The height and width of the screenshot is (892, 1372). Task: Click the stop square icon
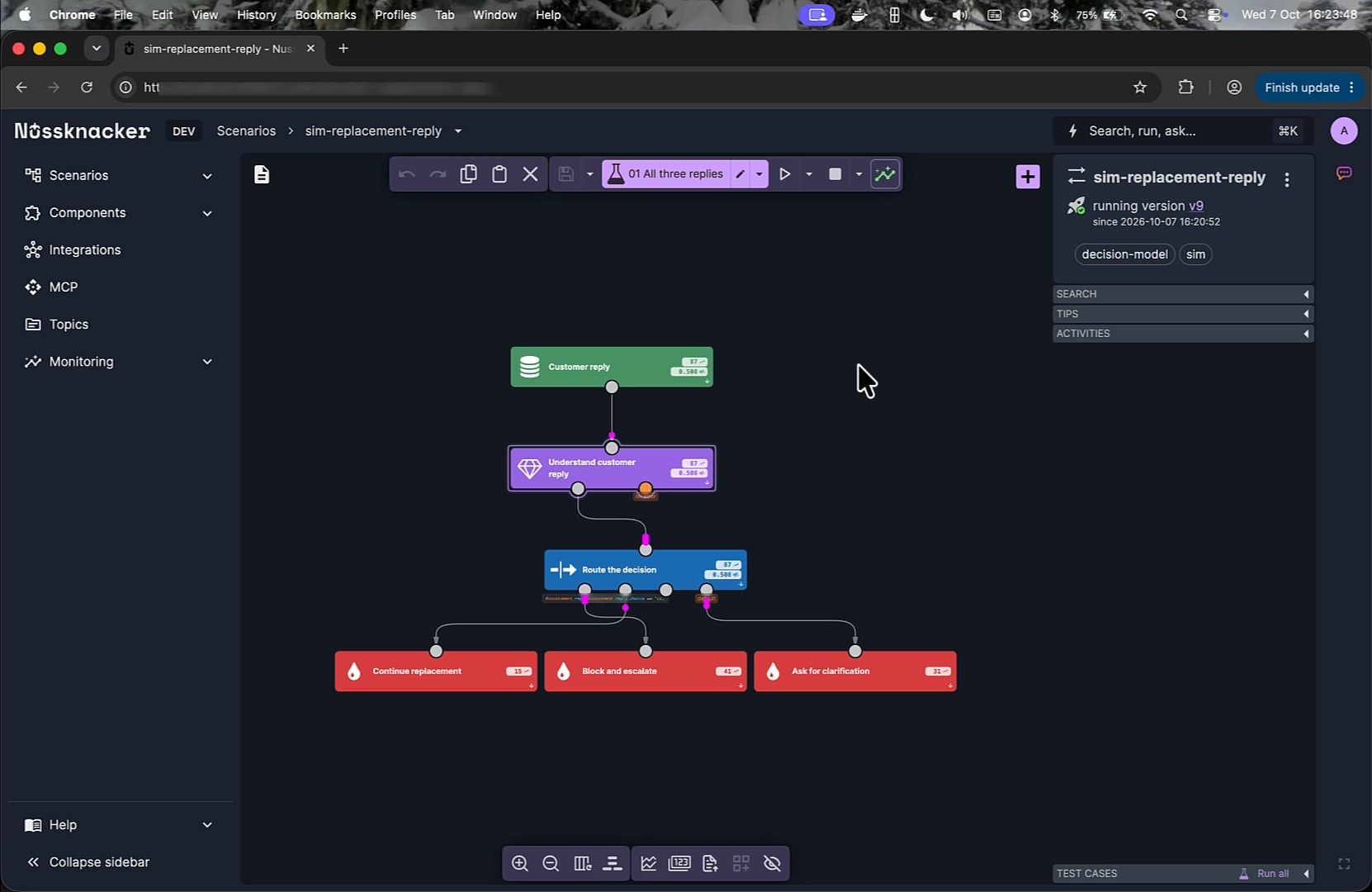click(x=835, y=174)
